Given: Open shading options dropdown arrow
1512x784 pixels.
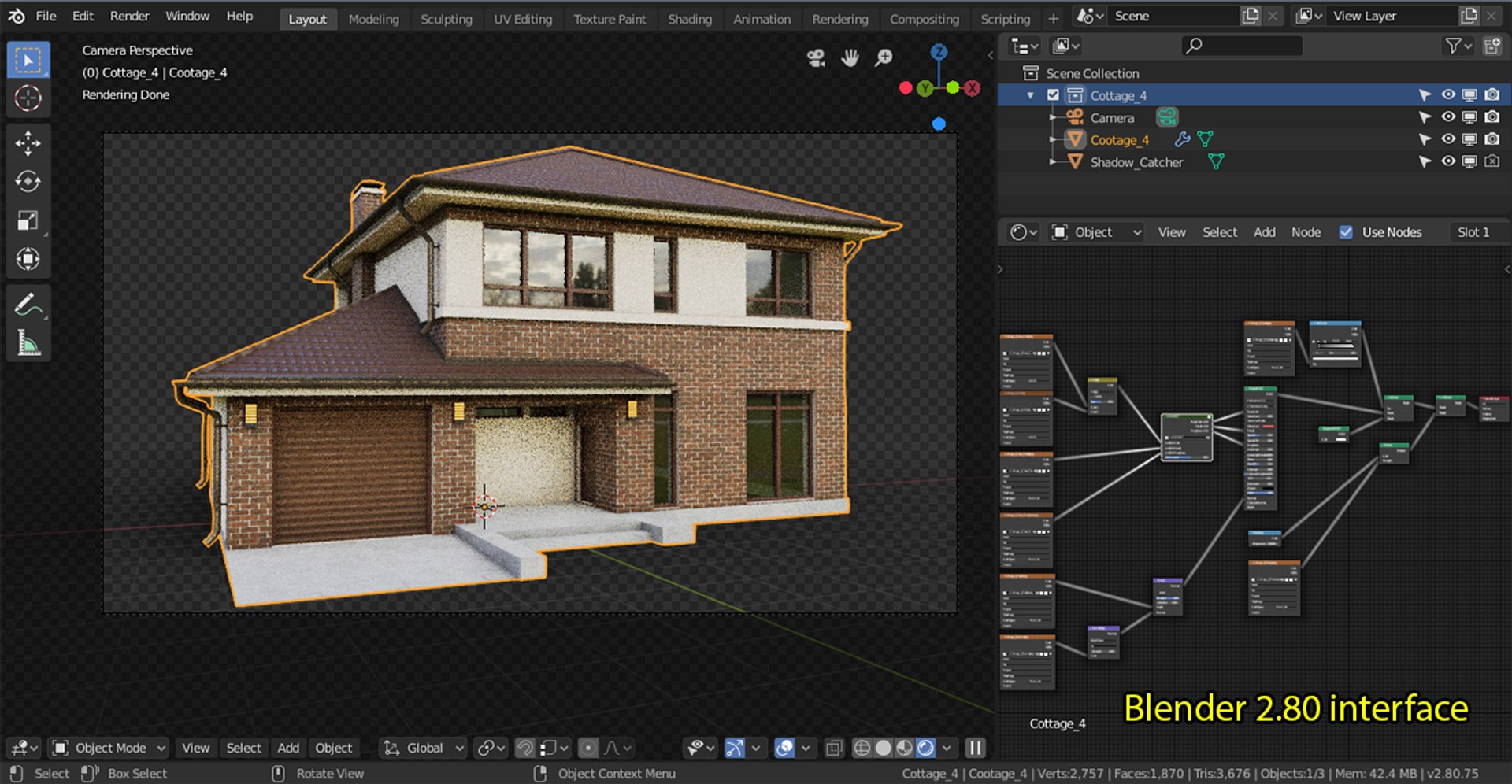Looking at the screenshot, I should (947, 748).
